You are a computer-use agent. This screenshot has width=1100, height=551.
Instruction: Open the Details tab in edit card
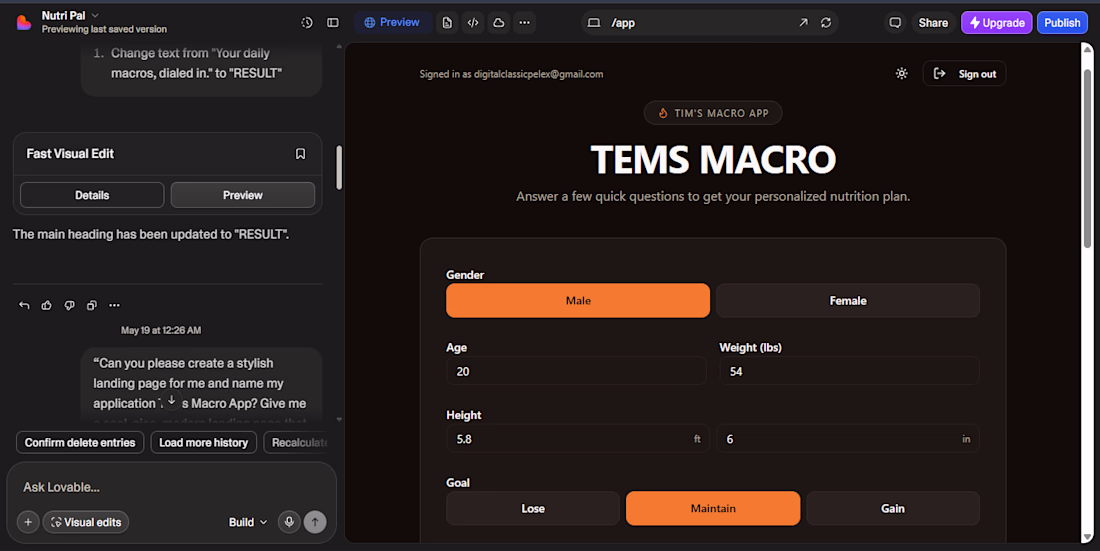coord(92,195)
